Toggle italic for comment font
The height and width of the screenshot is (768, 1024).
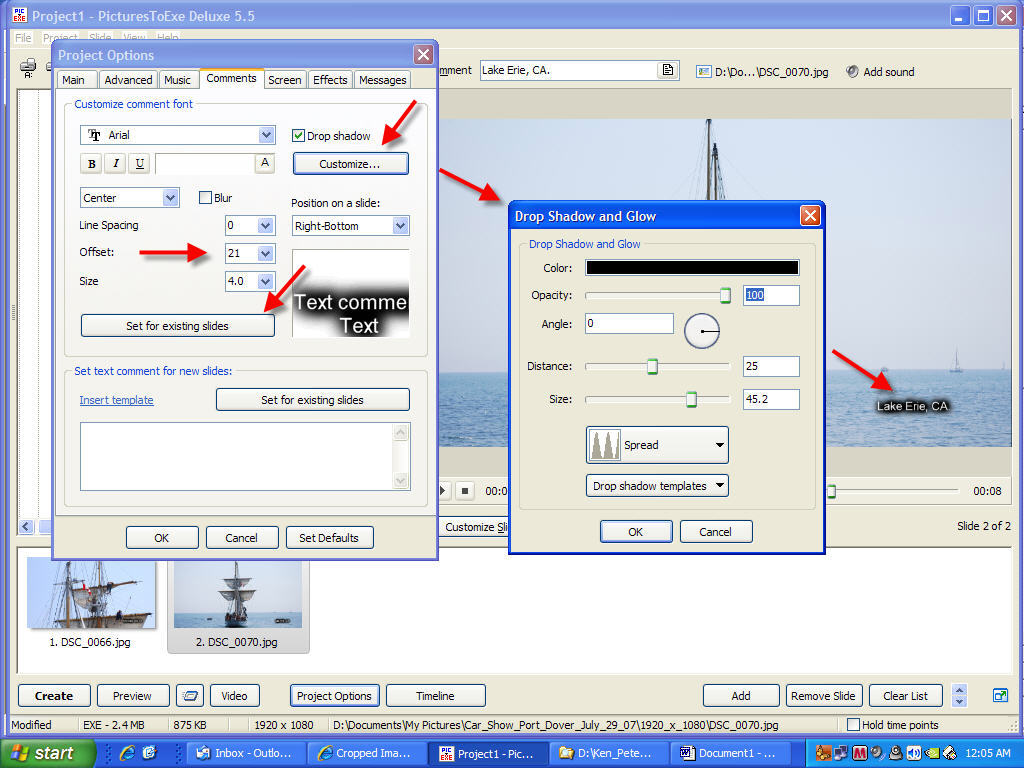[116, 164]
